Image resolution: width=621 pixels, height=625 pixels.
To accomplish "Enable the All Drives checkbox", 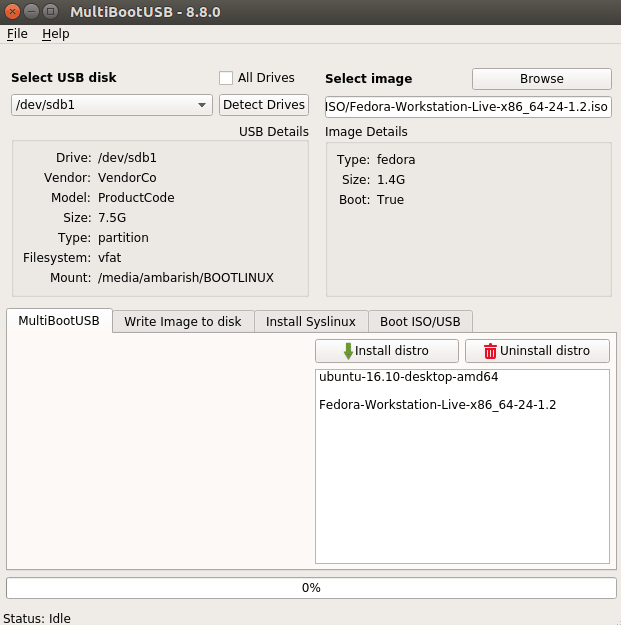I will pos(226,78).
